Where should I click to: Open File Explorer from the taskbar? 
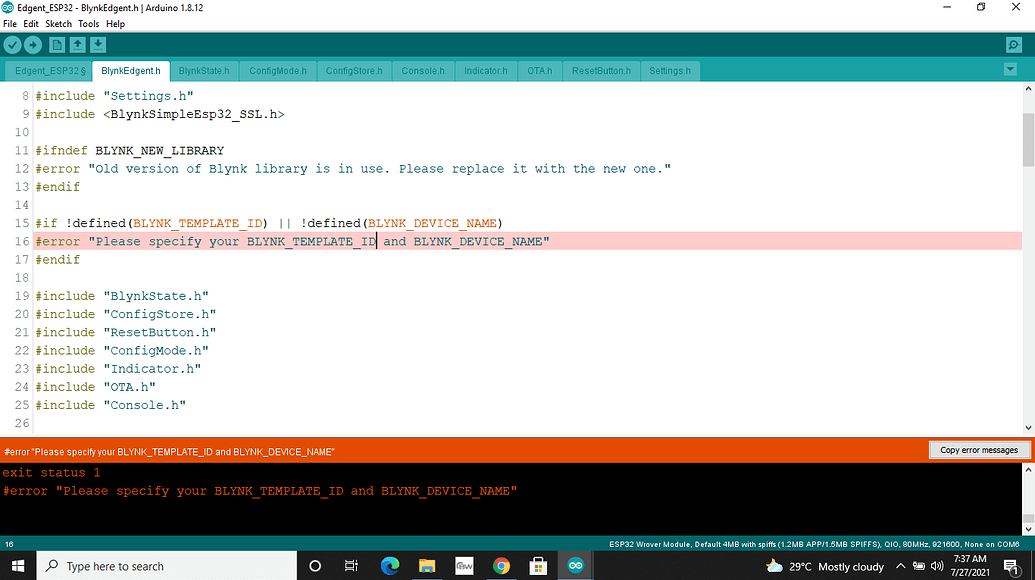pyautogui.click(x=427, y=565)
